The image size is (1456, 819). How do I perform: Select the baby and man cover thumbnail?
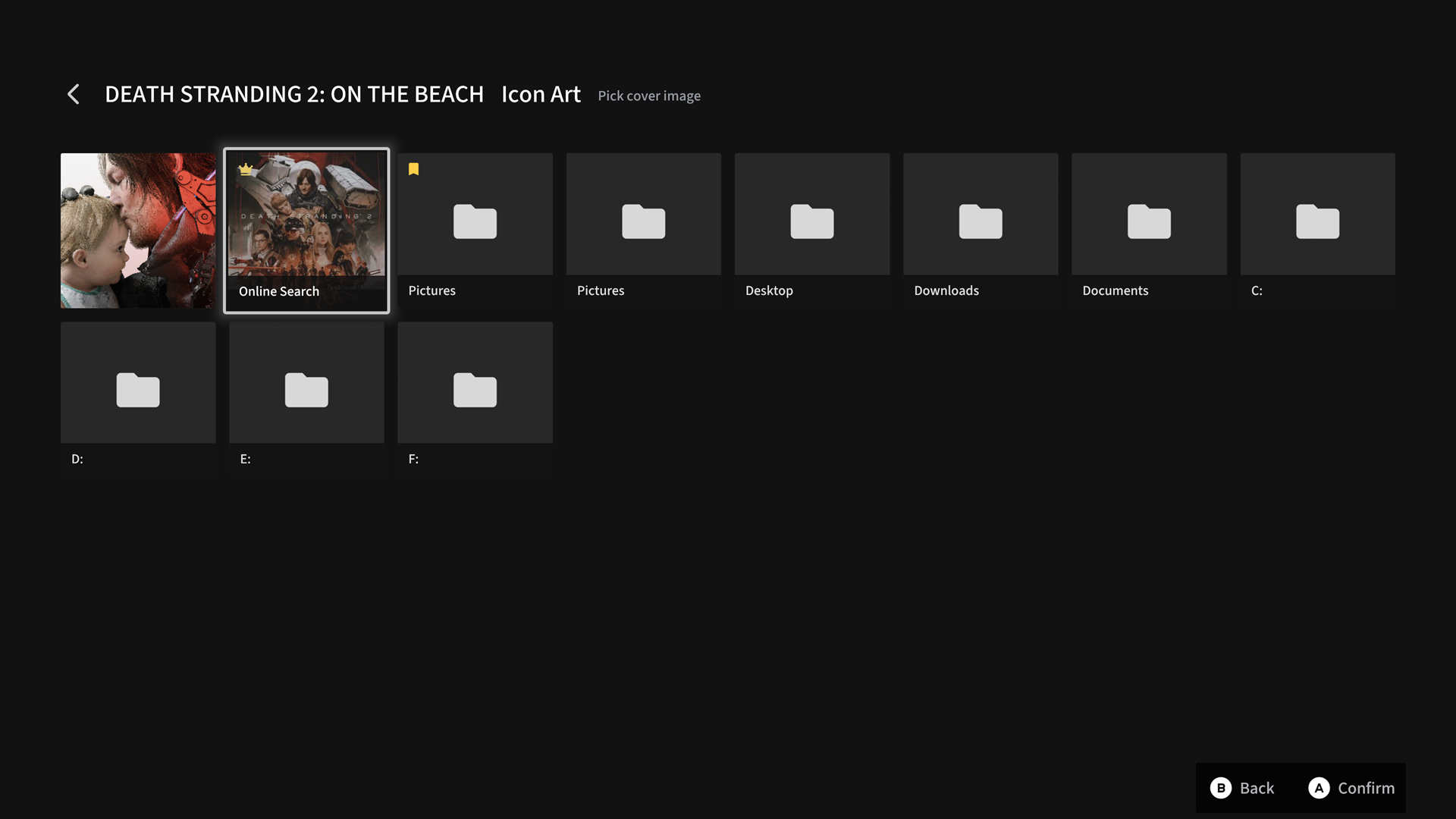(138, 231)
